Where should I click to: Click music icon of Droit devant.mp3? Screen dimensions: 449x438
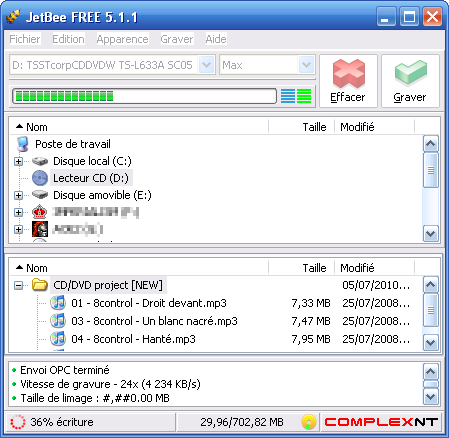click(x=58, y=303)
